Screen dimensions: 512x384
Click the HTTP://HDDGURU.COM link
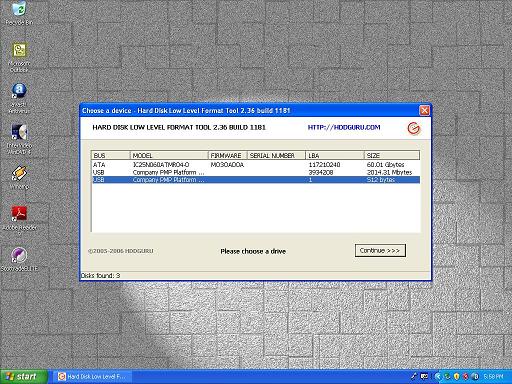point(344,127)
